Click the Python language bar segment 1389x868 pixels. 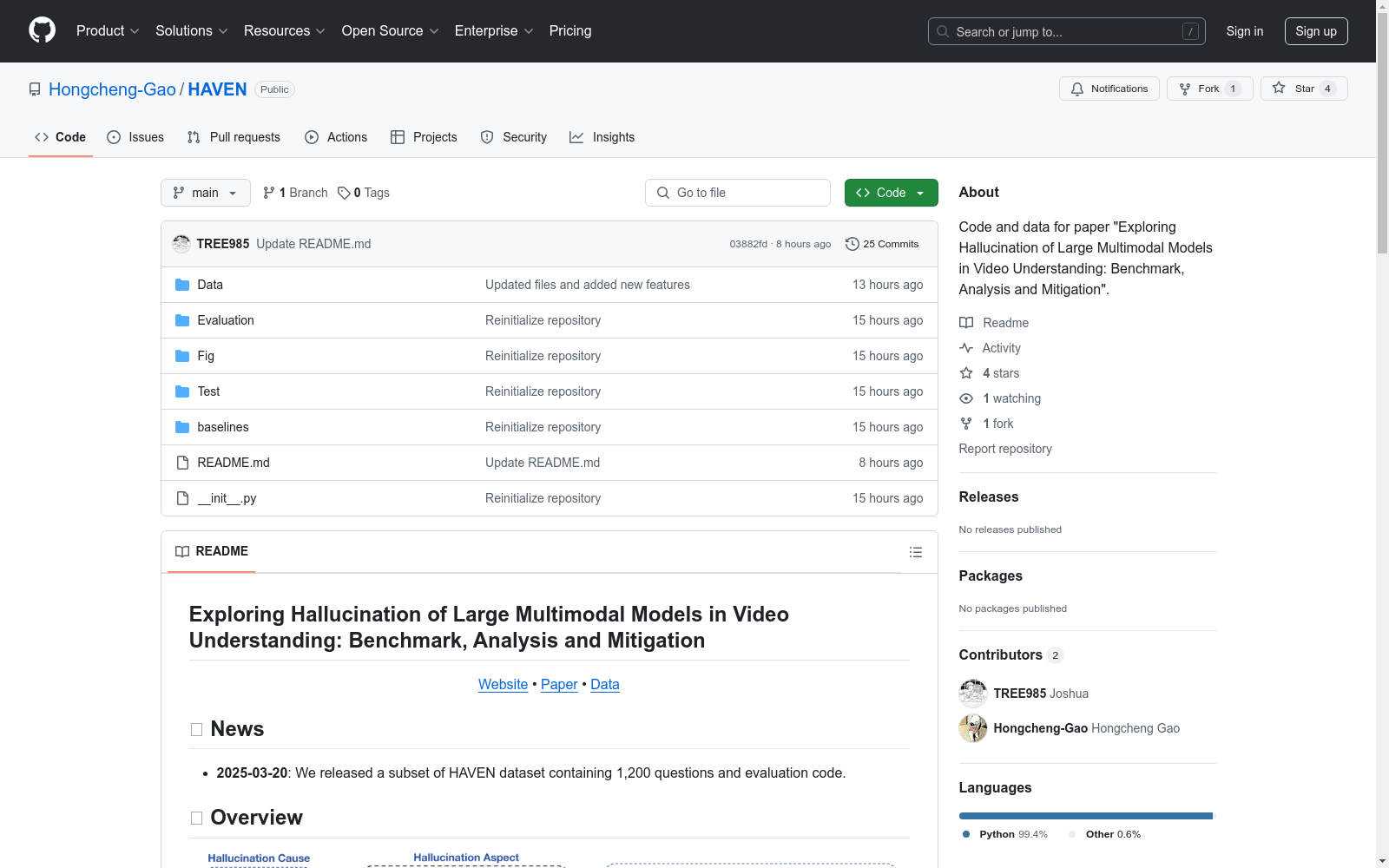[1085, 816]
